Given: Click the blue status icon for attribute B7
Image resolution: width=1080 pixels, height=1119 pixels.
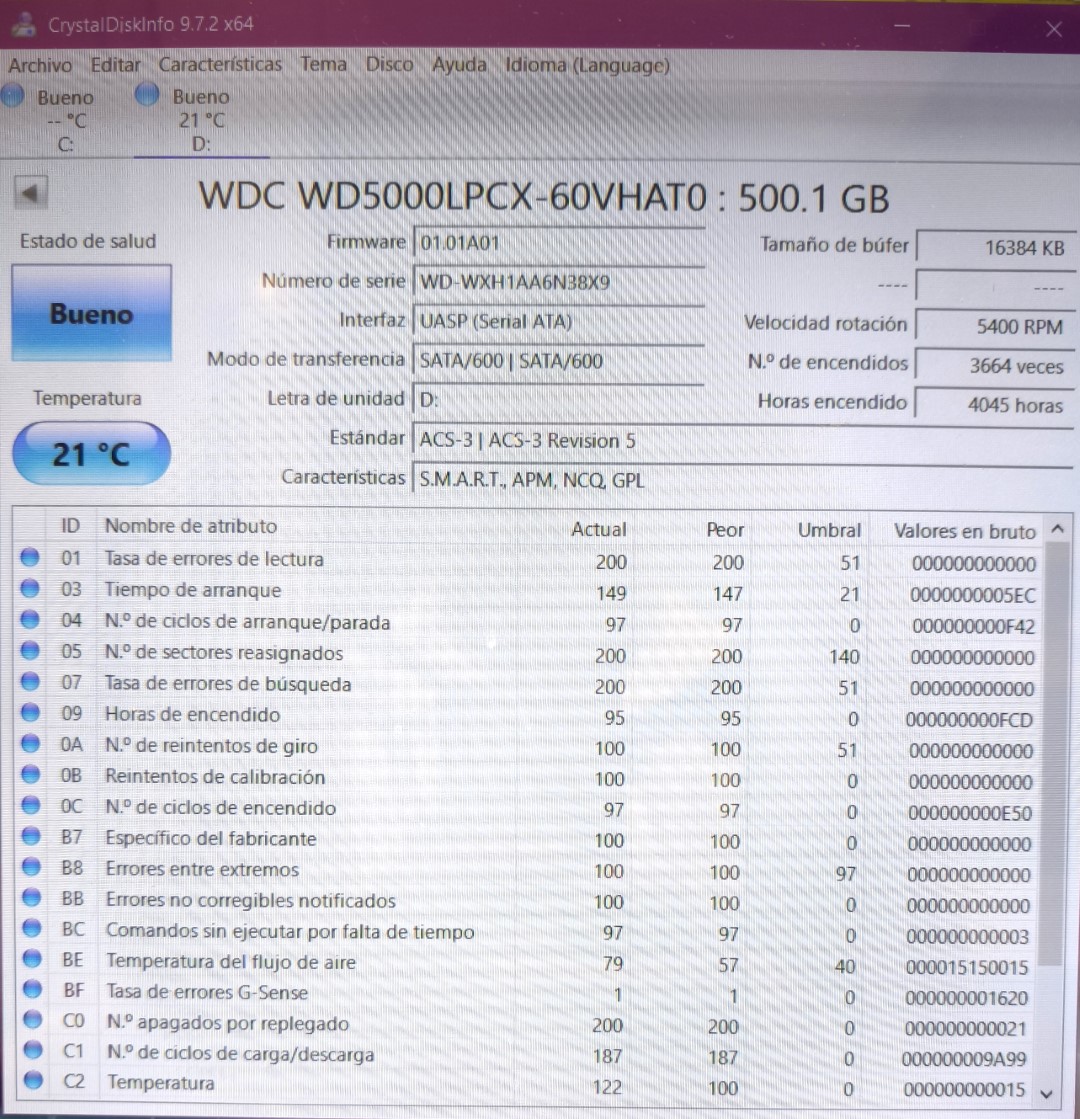Looking at the screenshot, I should pos(31,835).
